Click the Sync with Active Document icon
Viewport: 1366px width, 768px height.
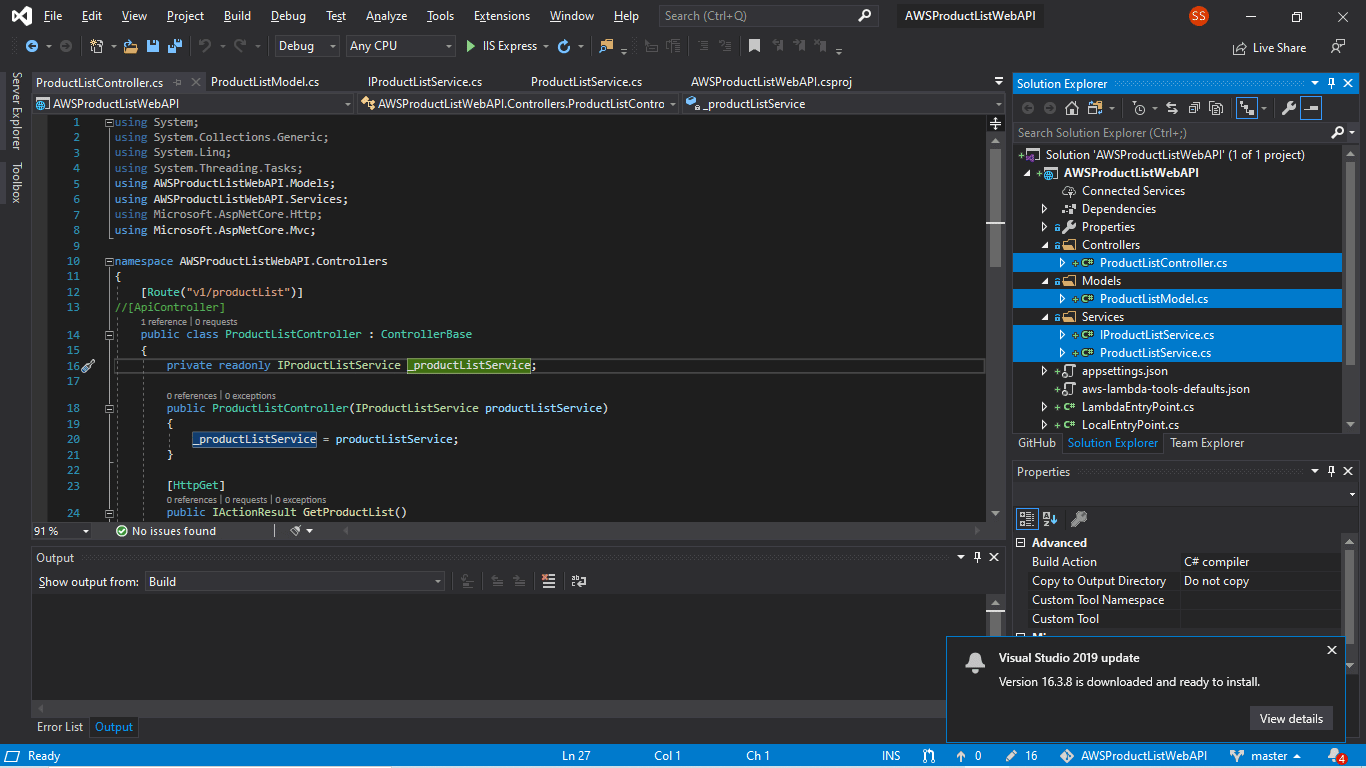click(x=1172, y=107)
